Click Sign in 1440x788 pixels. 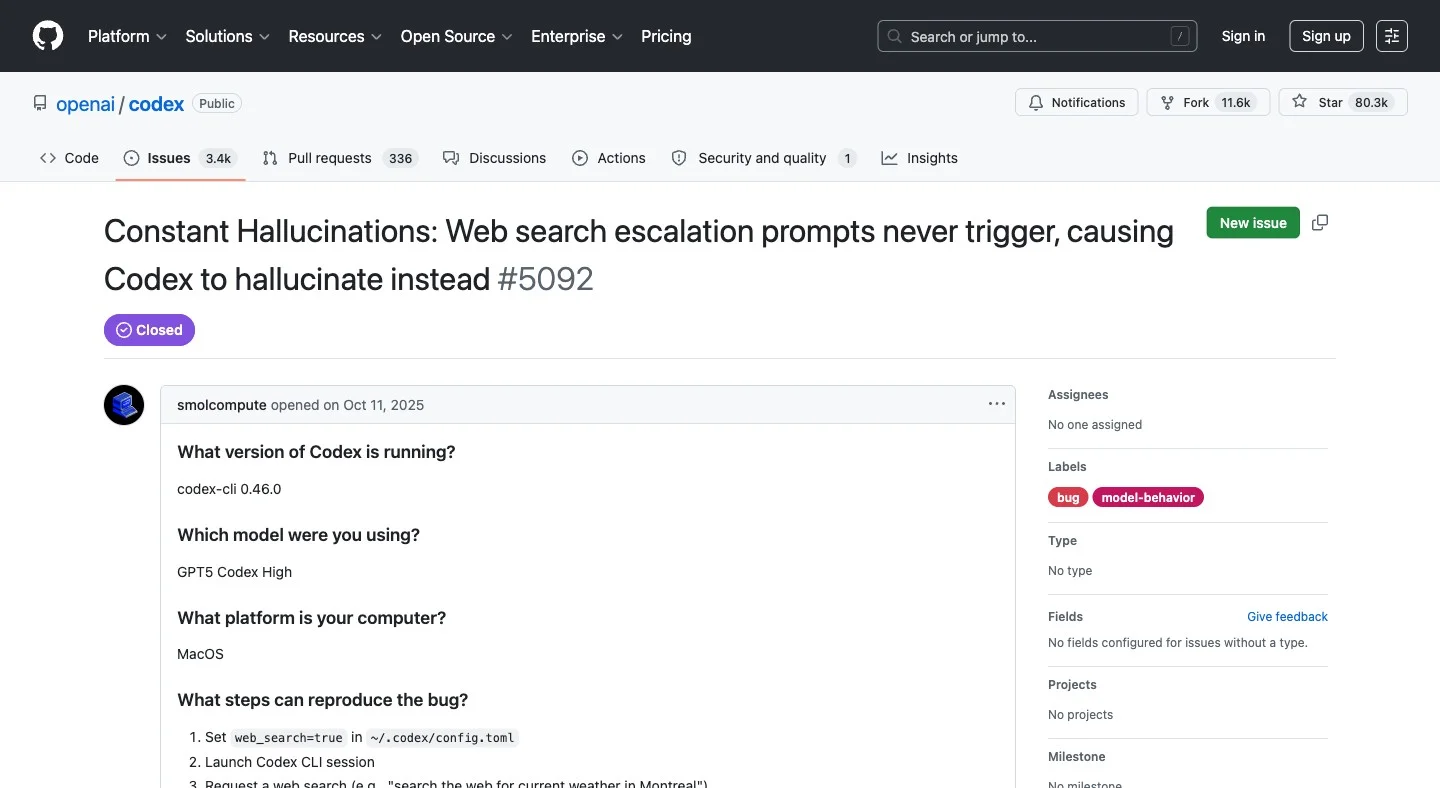click(x=1243, y=36)
